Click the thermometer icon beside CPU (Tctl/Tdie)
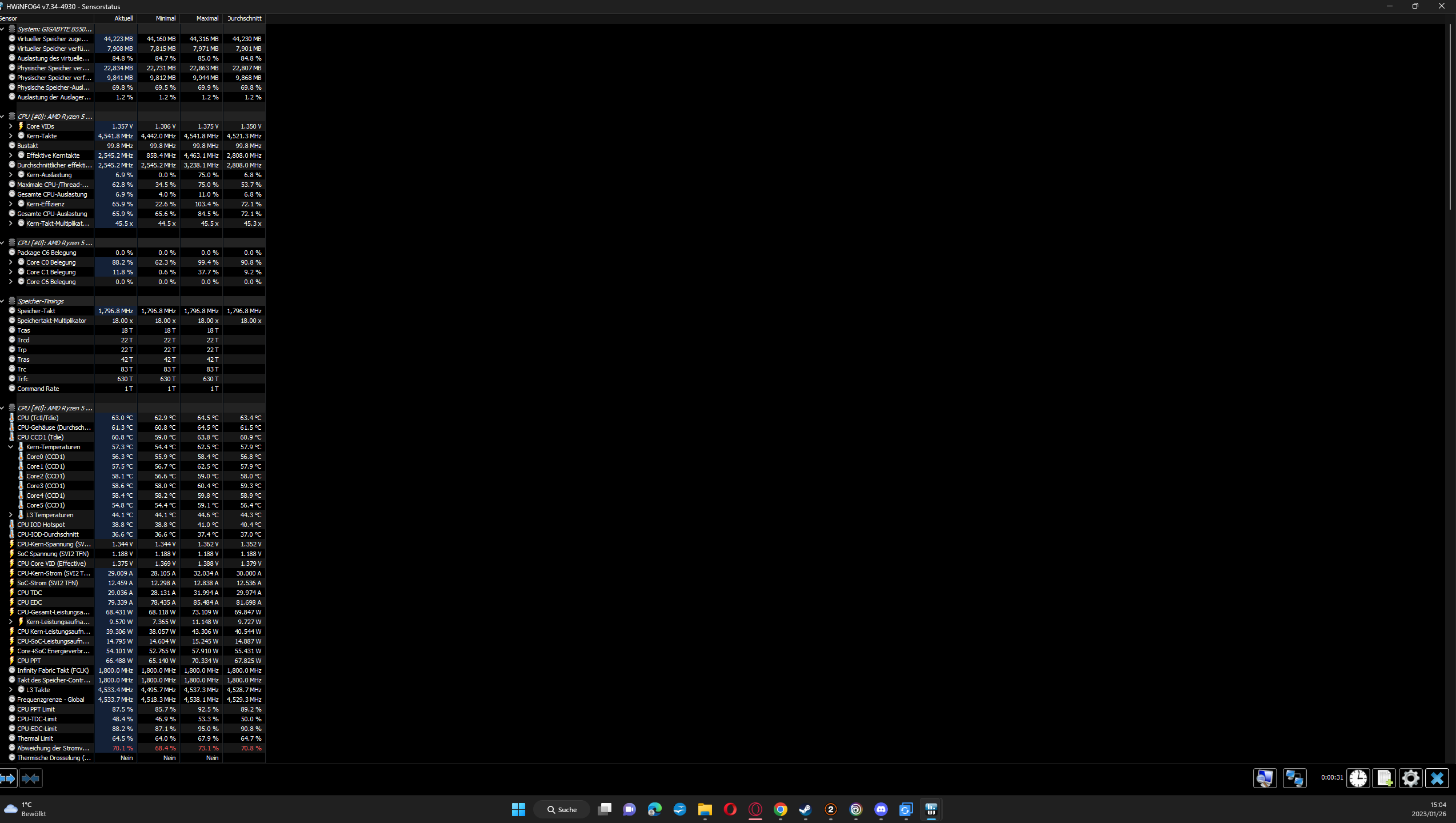Viewport: 1456px width, 823px height. 12,418
